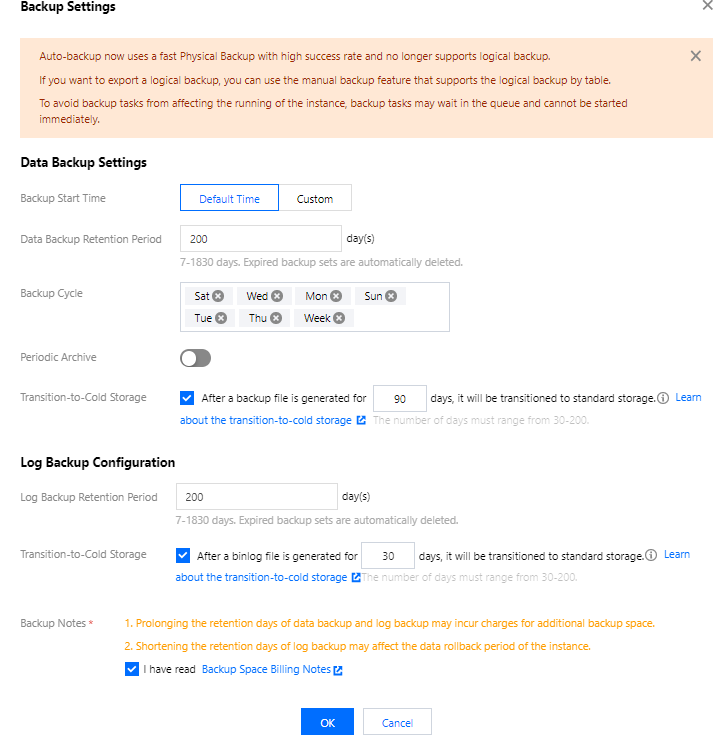Remove the Sun tag from Backup Cycle
The height and width of the screenshot is (742, 727).
tap(391, 296)
